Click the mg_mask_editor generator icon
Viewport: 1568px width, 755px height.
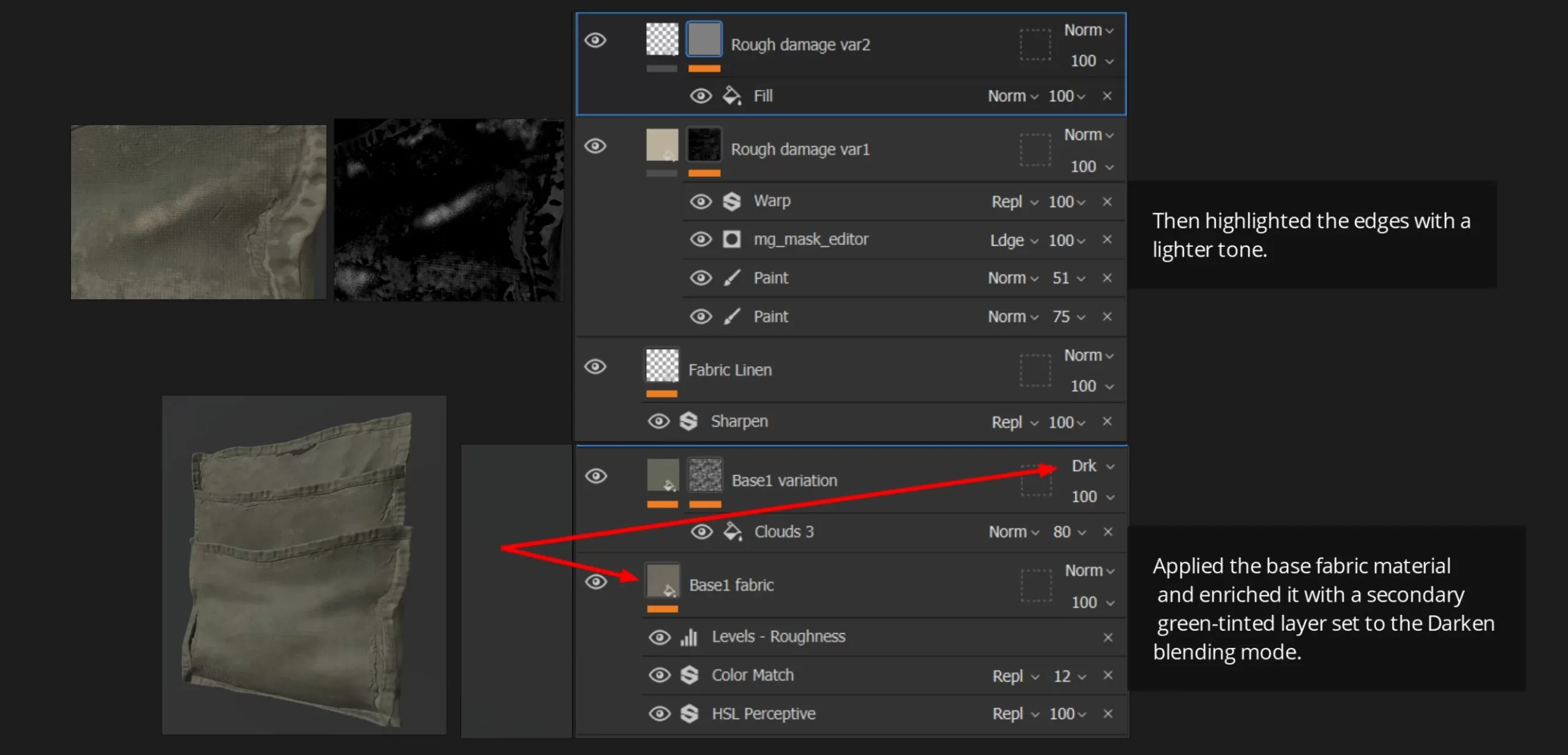coord(732,239)
